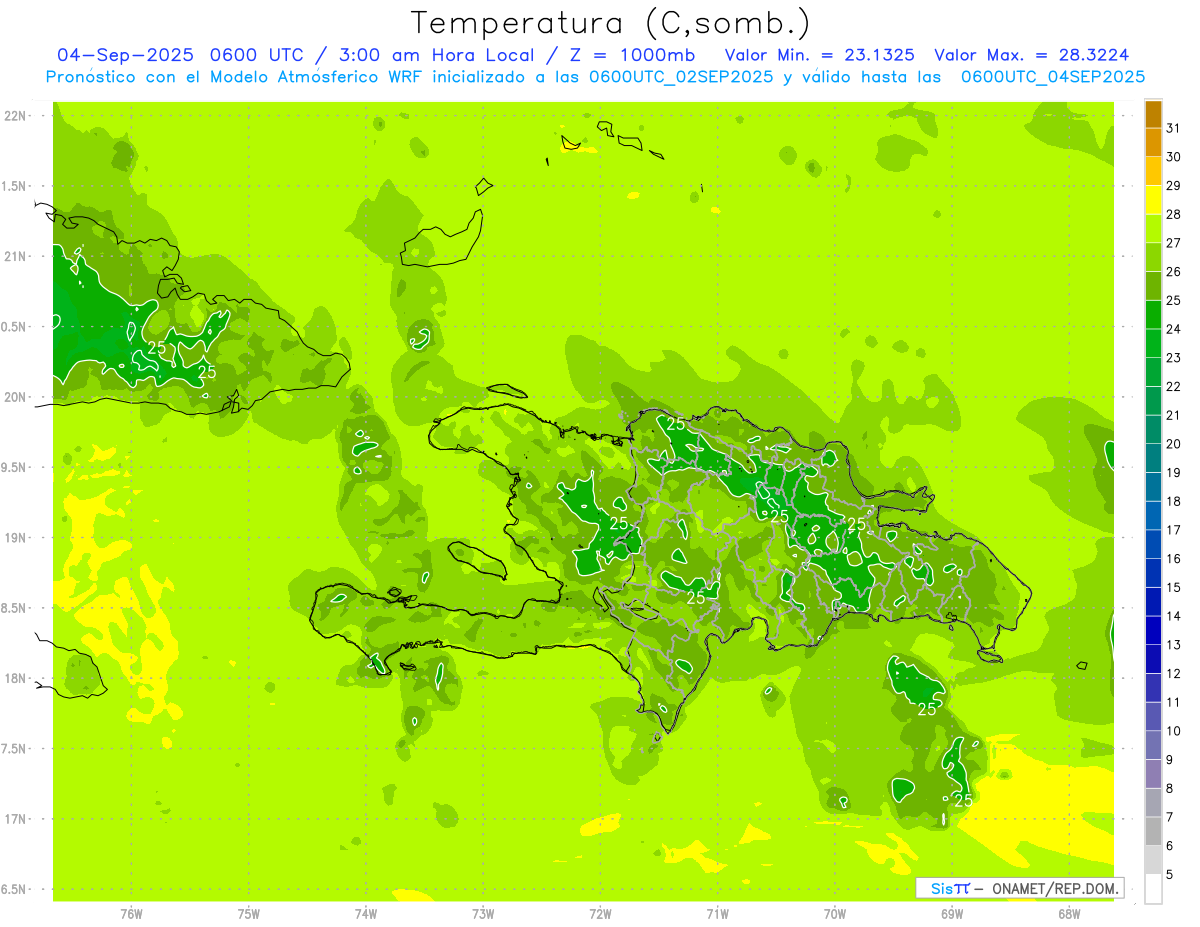Viewport: 1200px width, 927px height.
Task: Click the white swatch below colorbar value 5
Action: (1153, 889)
